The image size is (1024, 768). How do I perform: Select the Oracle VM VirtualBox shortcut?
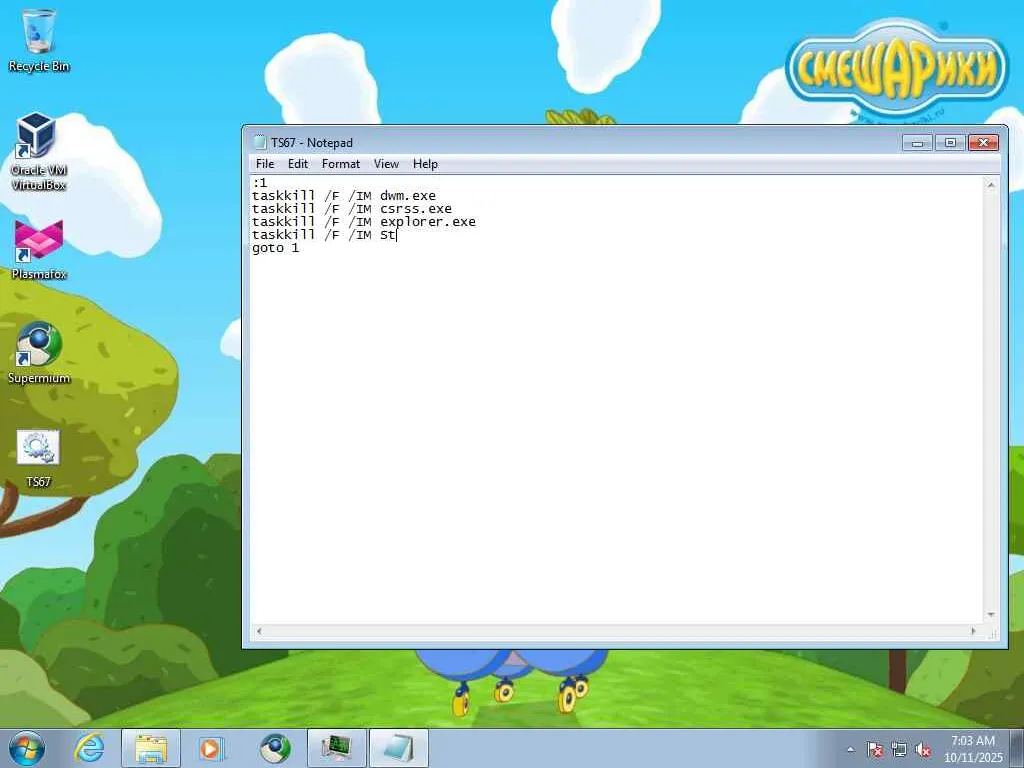pos(39,152)
